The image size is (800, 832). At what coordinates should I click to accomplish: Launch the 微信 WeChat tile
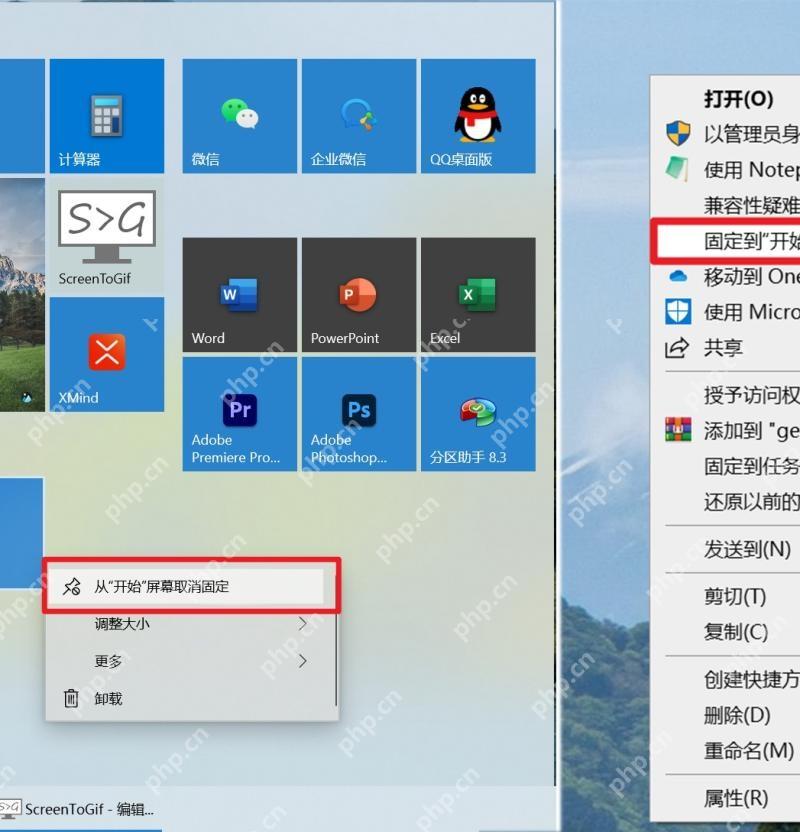click(239, 116)
